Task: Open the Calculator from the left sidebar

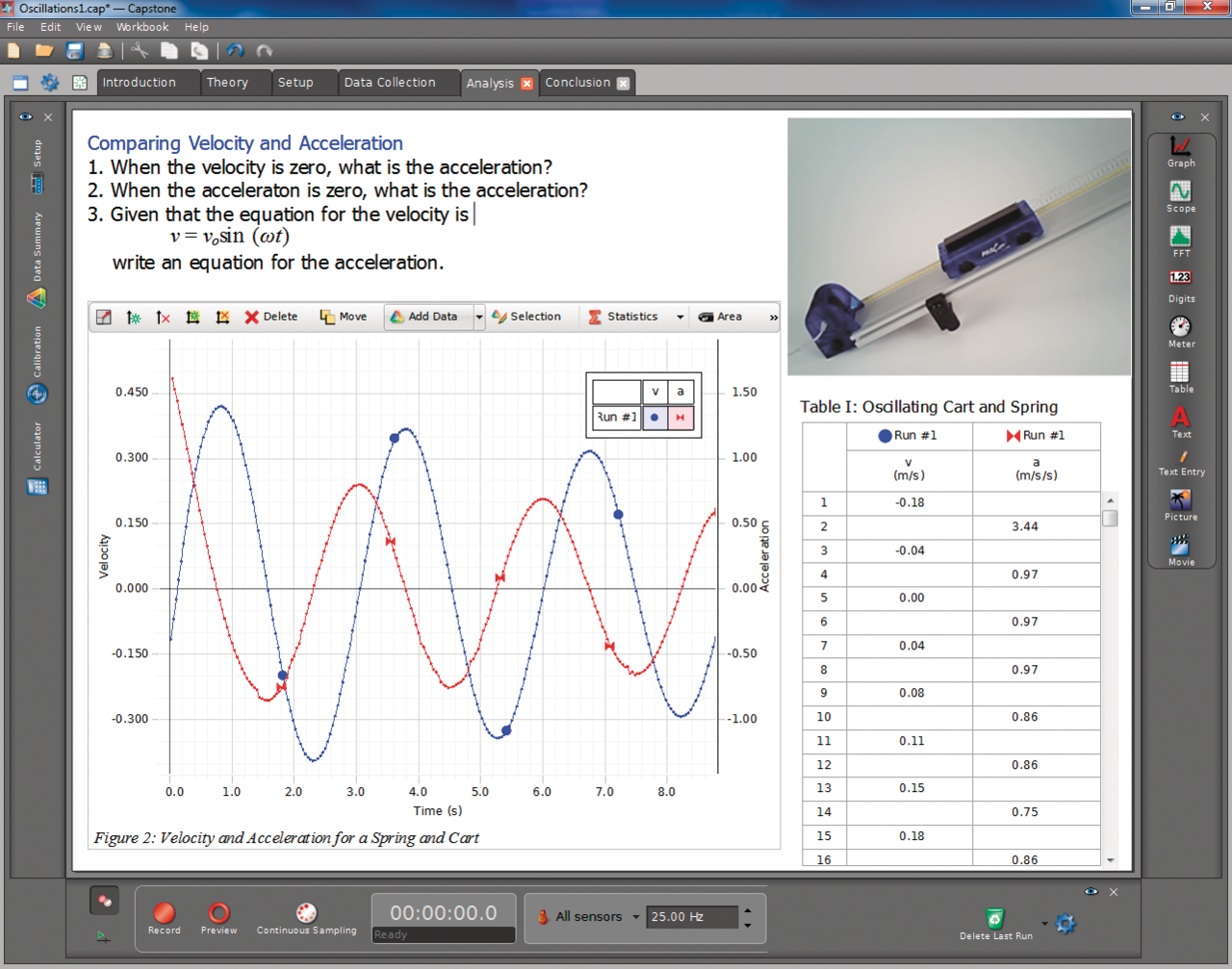Action: click(37, 487)
